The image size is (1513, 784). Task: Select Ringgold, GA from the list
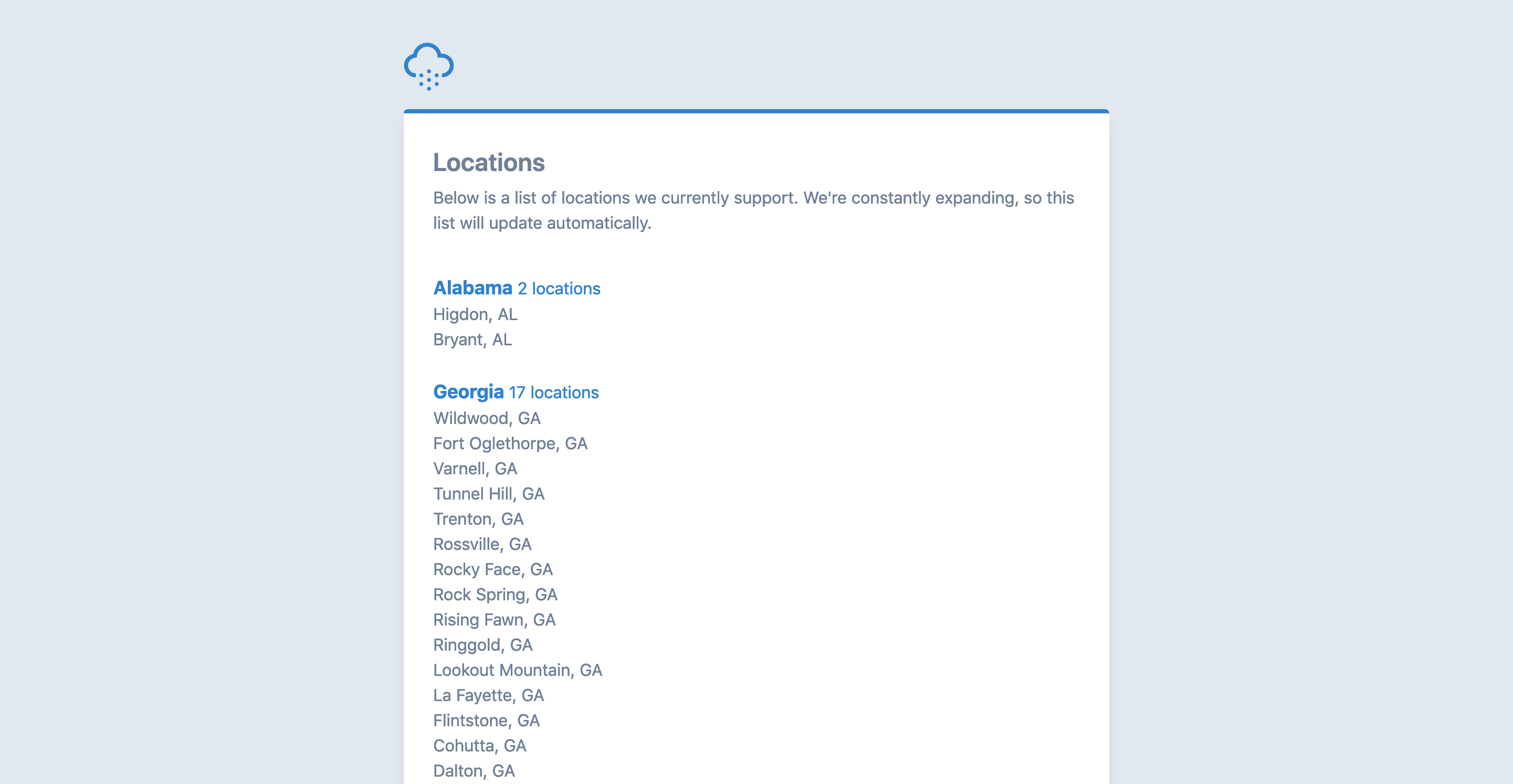[x=483, y=645]
